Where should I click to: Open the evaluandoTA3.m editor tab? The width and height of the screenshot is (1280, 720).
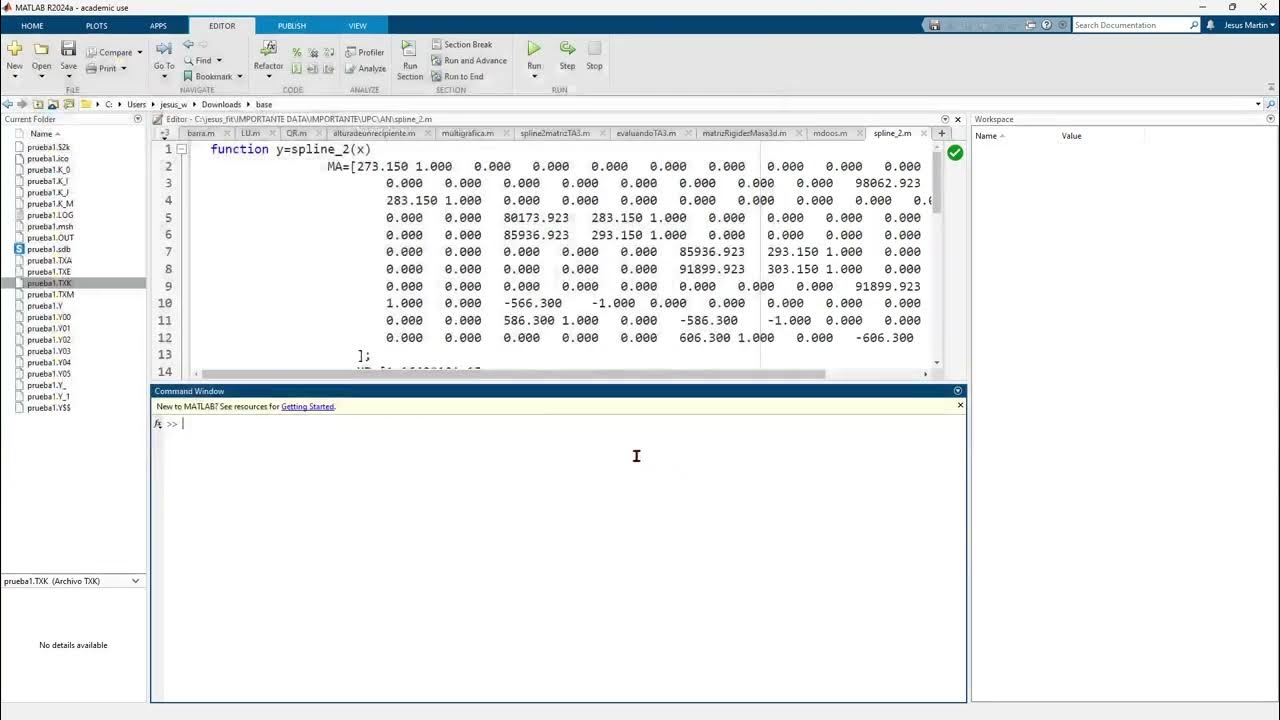point(648,133)
